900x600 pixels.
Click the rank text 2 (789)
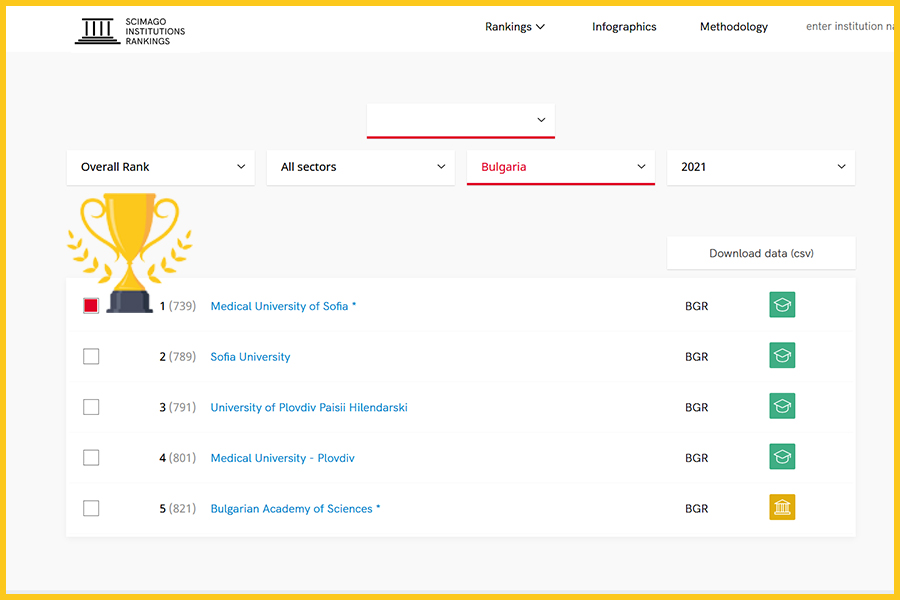177,357
